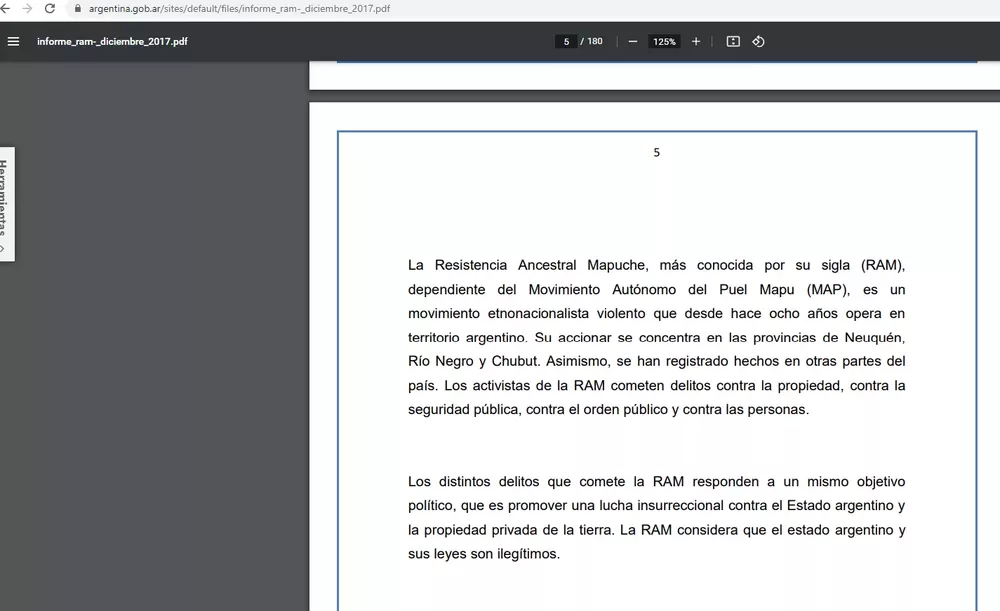Rotate the PDF counterclockwise
Image resolution: width=1000 pixels, height=611 pixels.
click(x=758, y=42)
